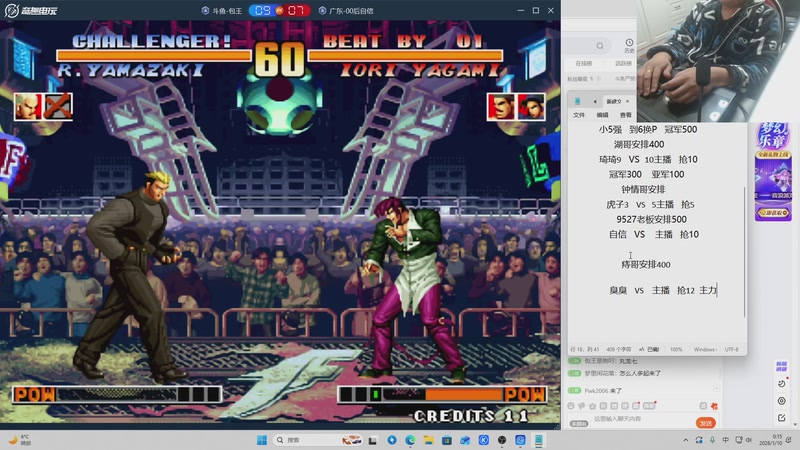This screenshot has height=450, width=800.
Task: Open the emoji picker in chat toolbar
Action: (x=571, y=406)
